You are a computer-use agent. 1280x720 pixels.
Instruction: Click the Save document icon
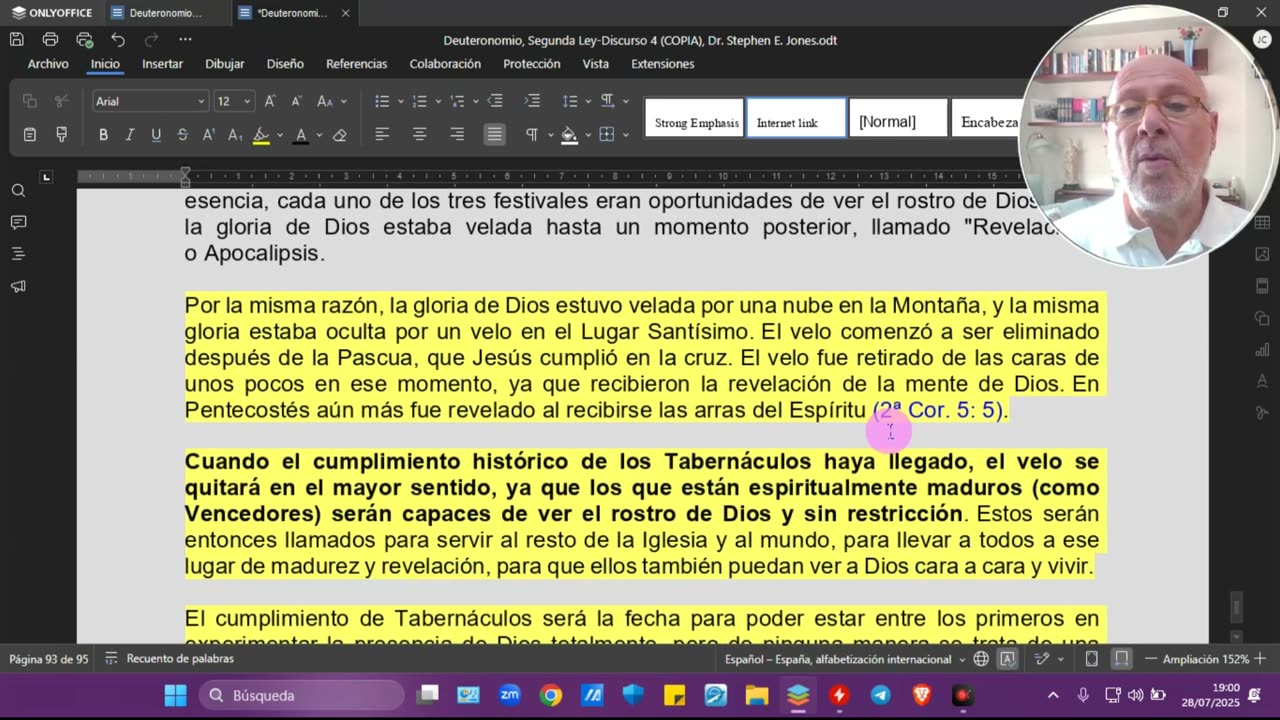coord(17,40)
